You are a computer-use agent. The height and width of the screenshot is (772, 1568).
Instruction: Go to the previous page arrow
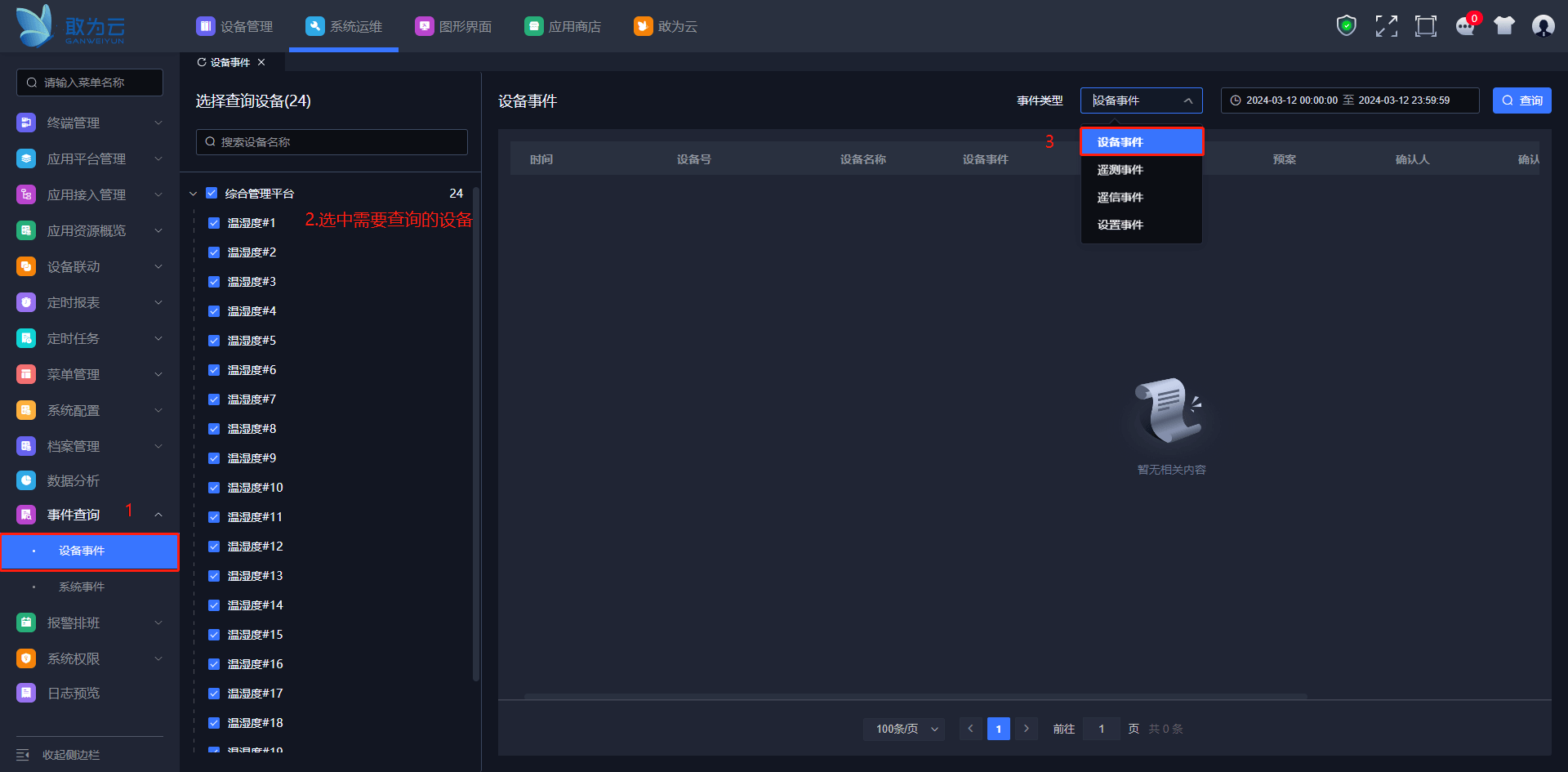click(971, 729)
